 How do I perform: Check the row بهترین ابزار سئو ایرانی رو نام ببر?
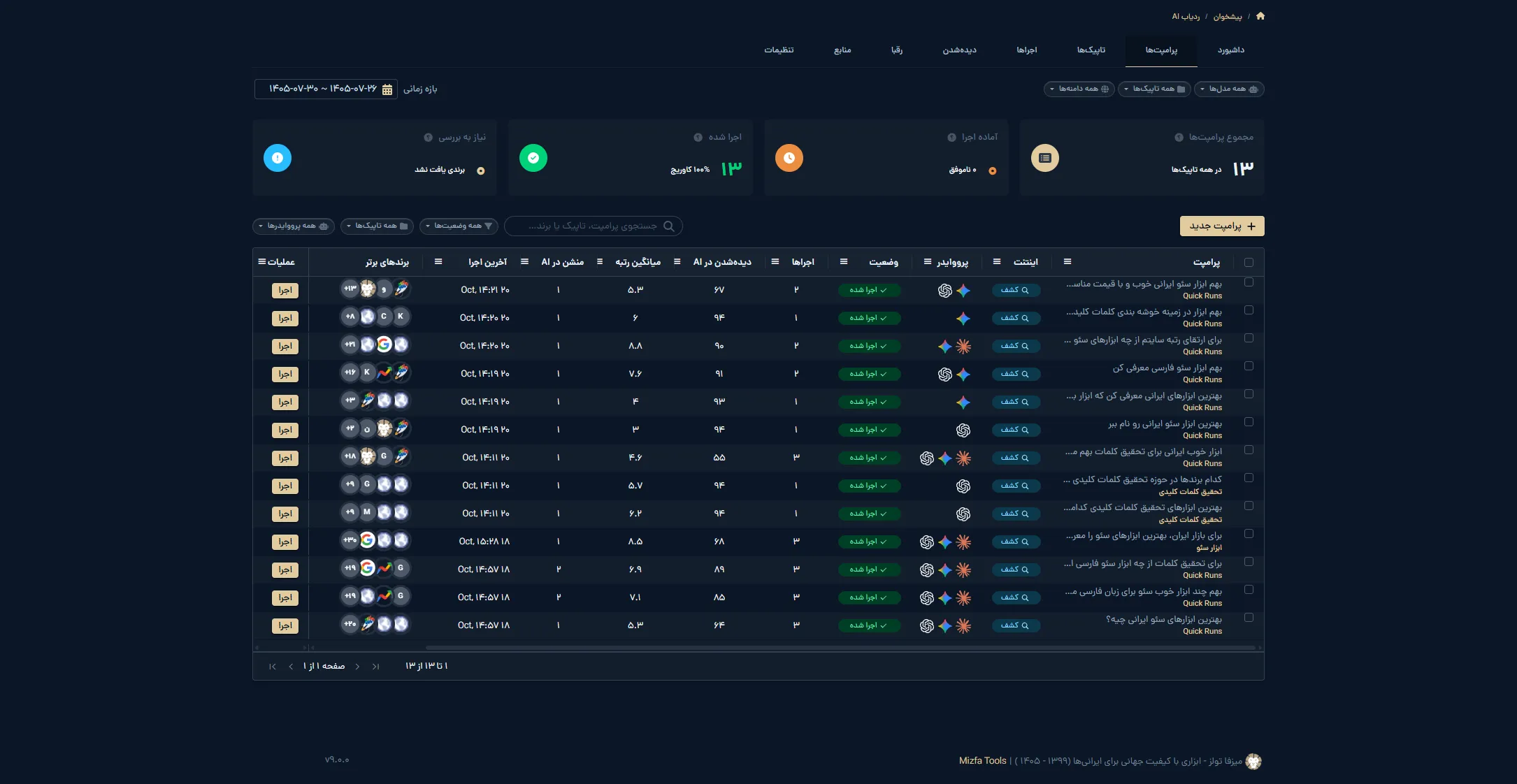coord(1249,422)
